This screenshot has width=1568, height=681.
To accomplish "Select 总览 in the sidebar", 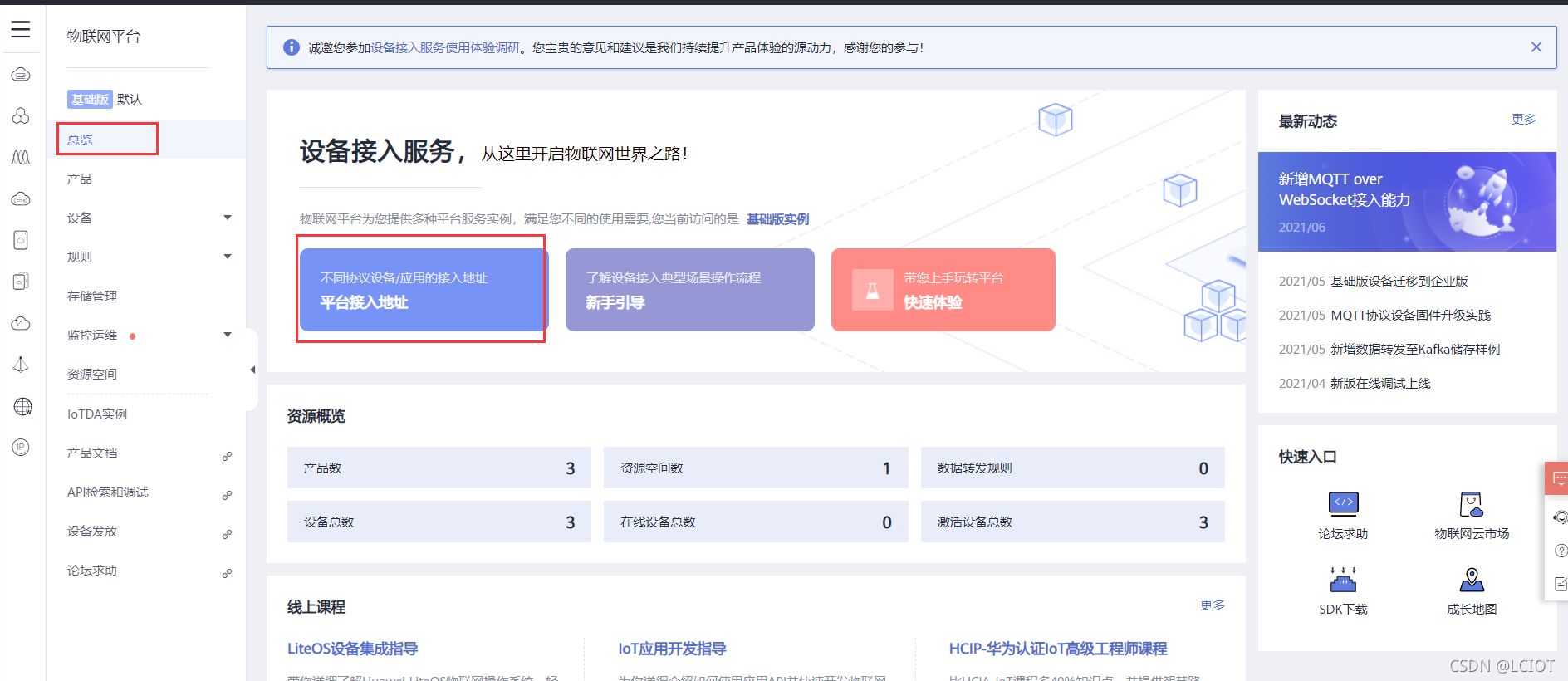I will pyautogui.click(x=146, y=140).
